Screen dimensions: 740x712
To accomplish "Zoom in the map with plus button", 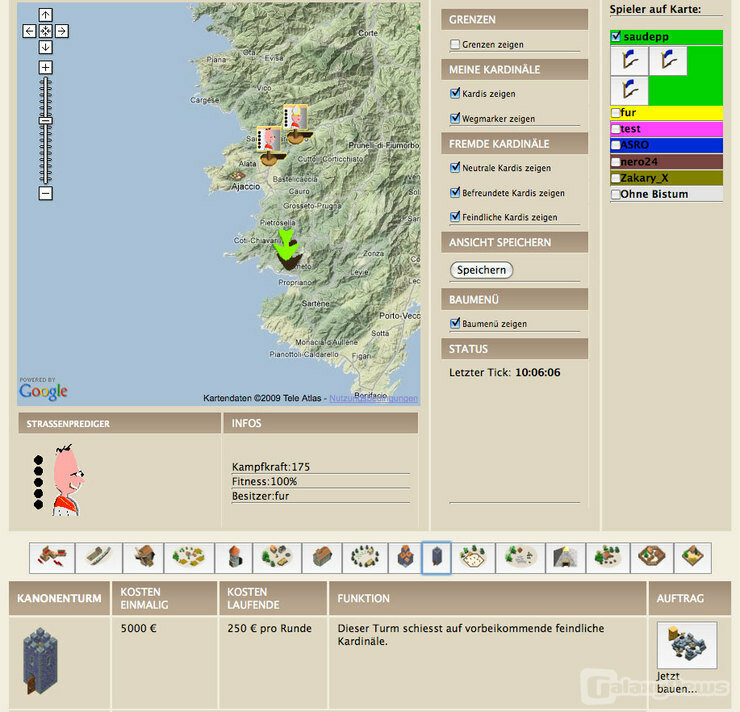I will [45, 67].
